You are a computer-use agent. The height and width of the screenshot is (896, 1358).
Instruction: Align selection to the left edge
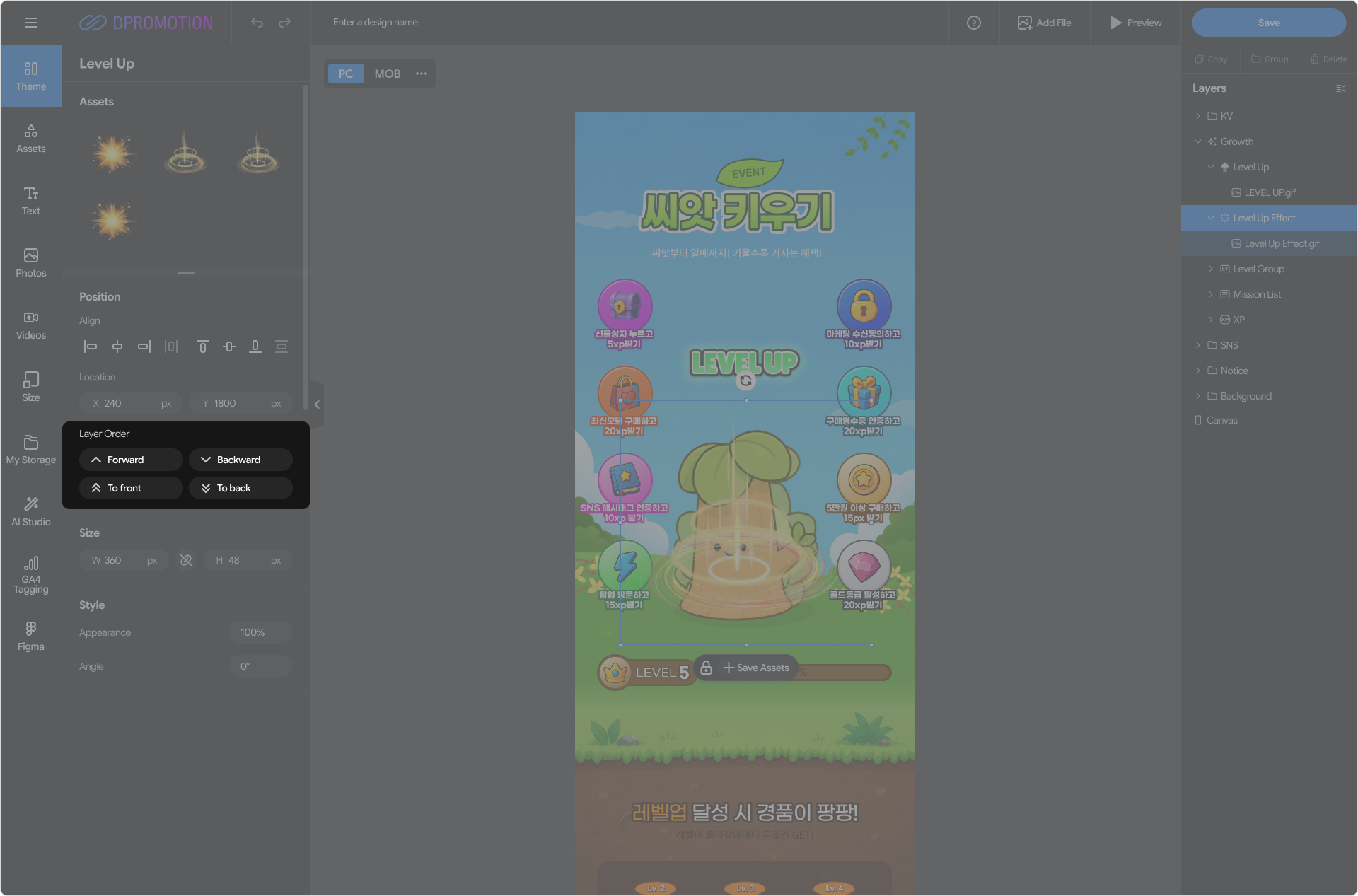pyautogui.click(x=91, y=347)
